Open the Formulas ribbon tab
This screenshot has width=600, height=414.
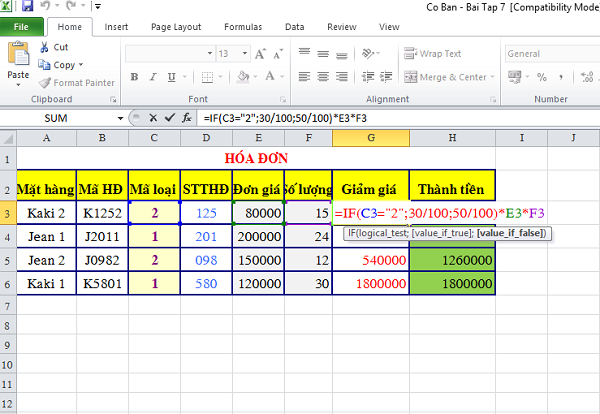pos(242,27)
